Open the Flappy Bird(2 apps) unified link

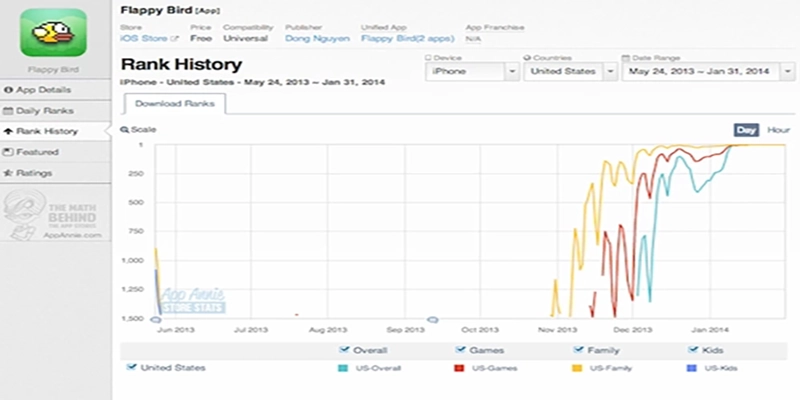(408, 39)
